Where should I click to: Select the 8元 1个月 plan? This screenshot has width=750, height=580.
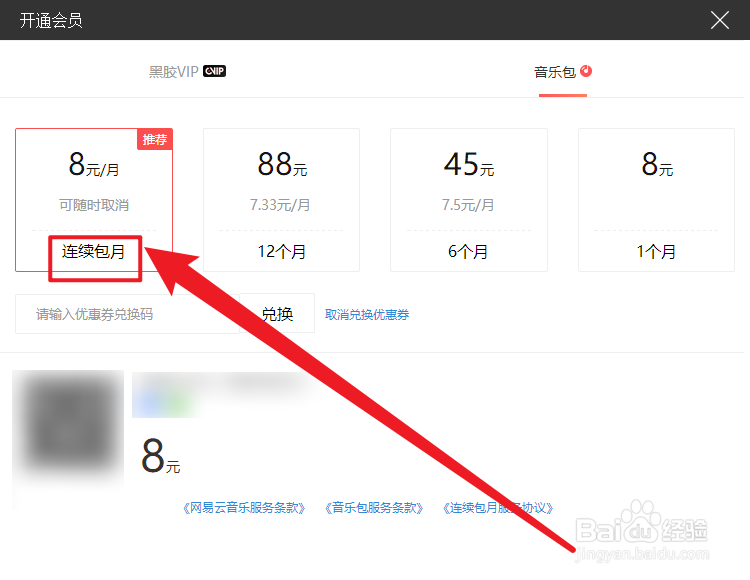click(x=656, y=200)
